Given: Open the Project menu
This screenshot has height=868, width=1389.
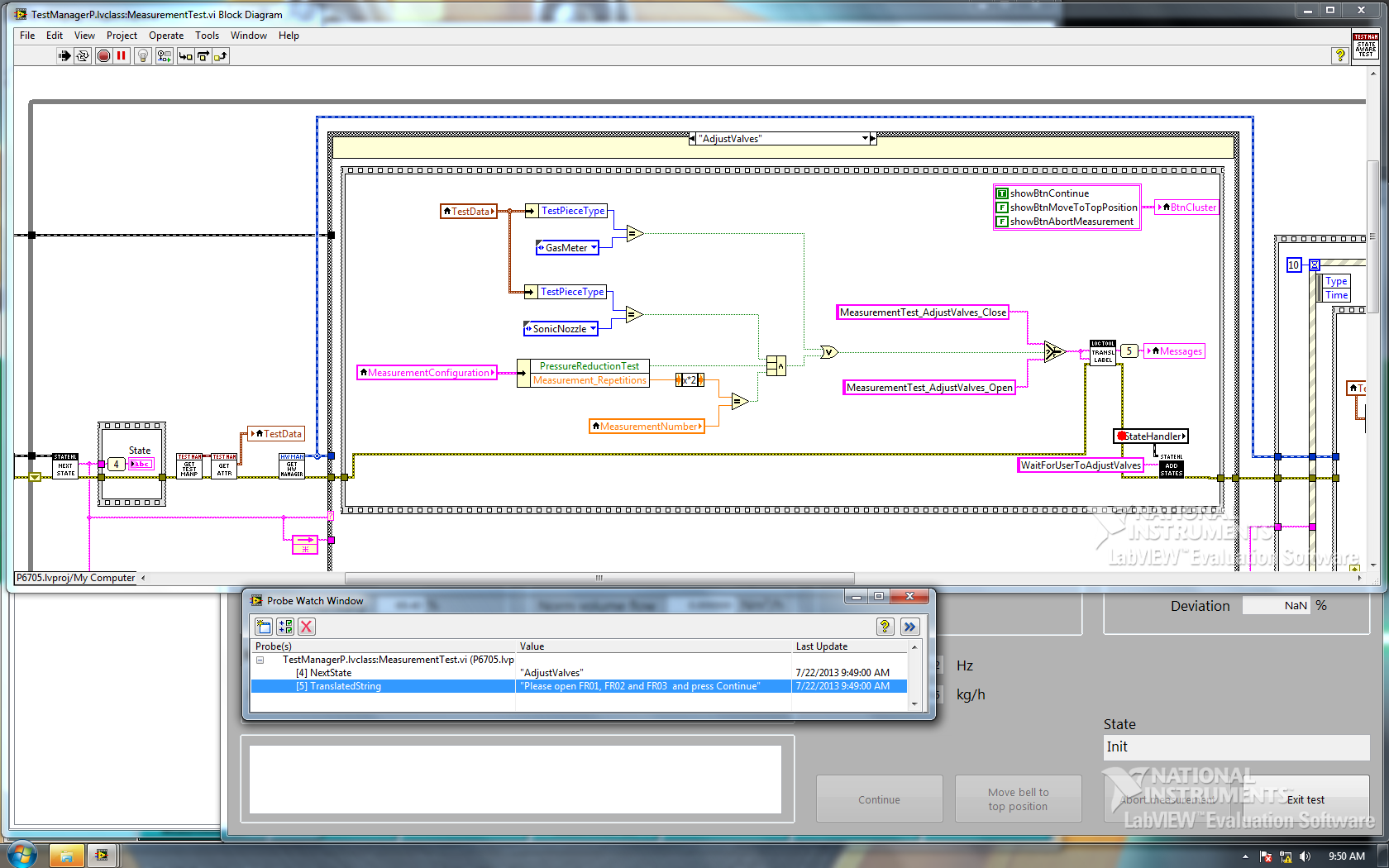Looking at the screenshot, I should (x=122, y=36).
